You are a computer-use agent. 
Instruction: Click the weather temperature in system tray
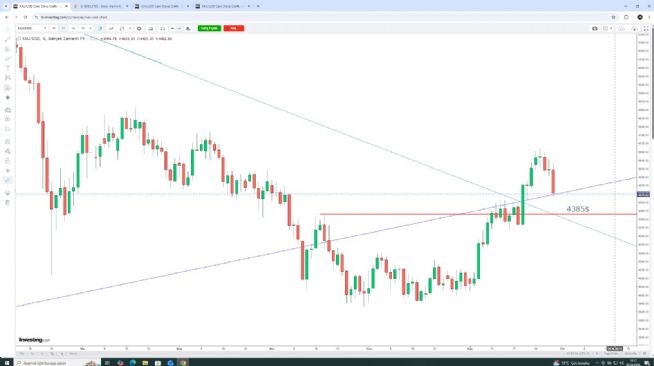coord(572,363)
